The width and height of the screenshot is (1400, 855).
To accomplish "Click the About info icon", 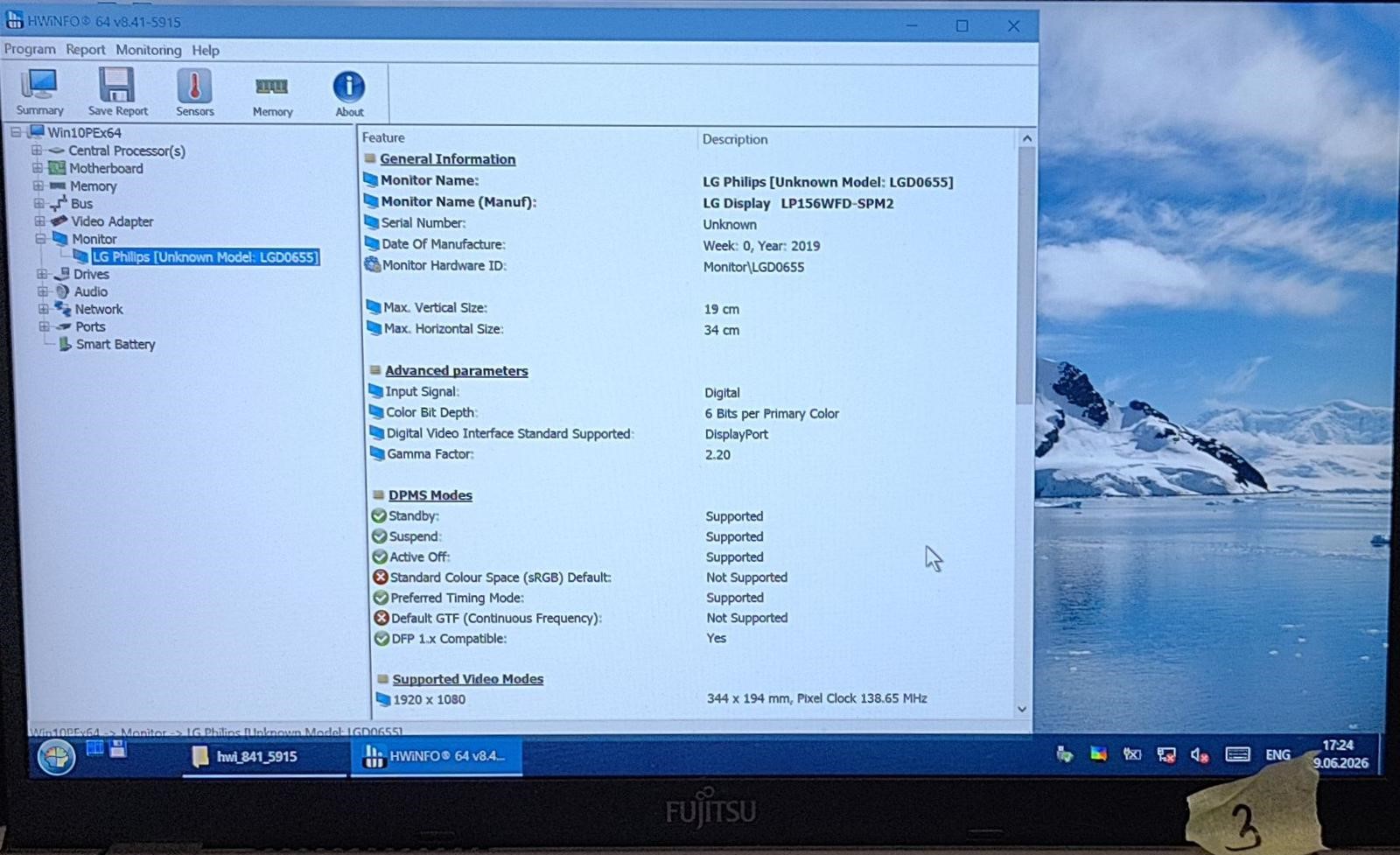I will [349, 94].
